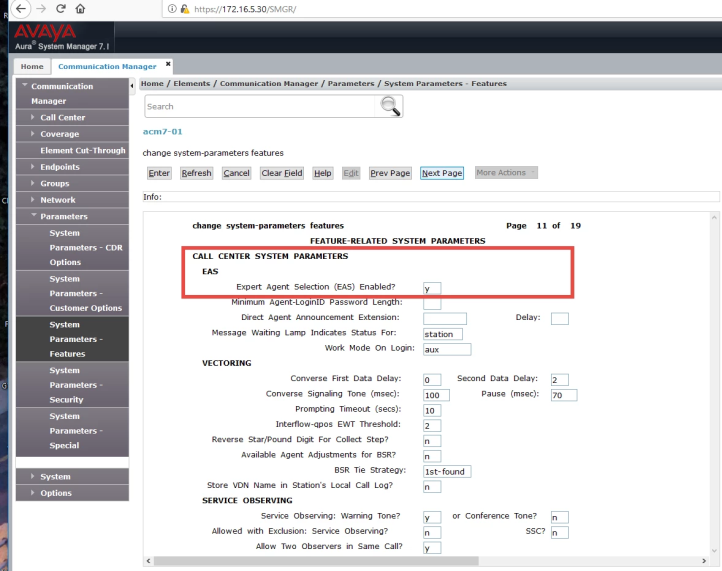Image resolution: width=722 pixels, height=571 pixels.
Task: Close the Communication Manager tab
Action: coord(168,64)
